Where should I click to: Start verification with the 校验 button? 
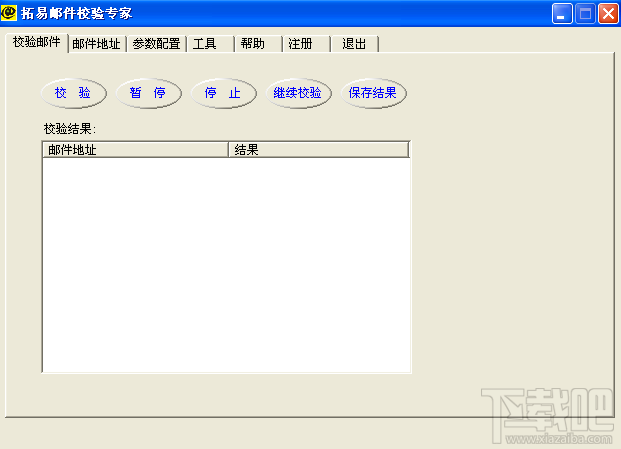(x=74, y=93)
